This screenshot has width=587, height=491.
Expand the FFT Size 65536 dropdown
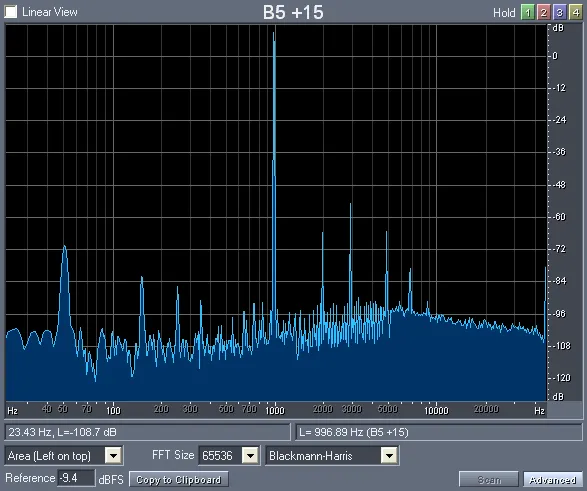click(x=250, y=455)
